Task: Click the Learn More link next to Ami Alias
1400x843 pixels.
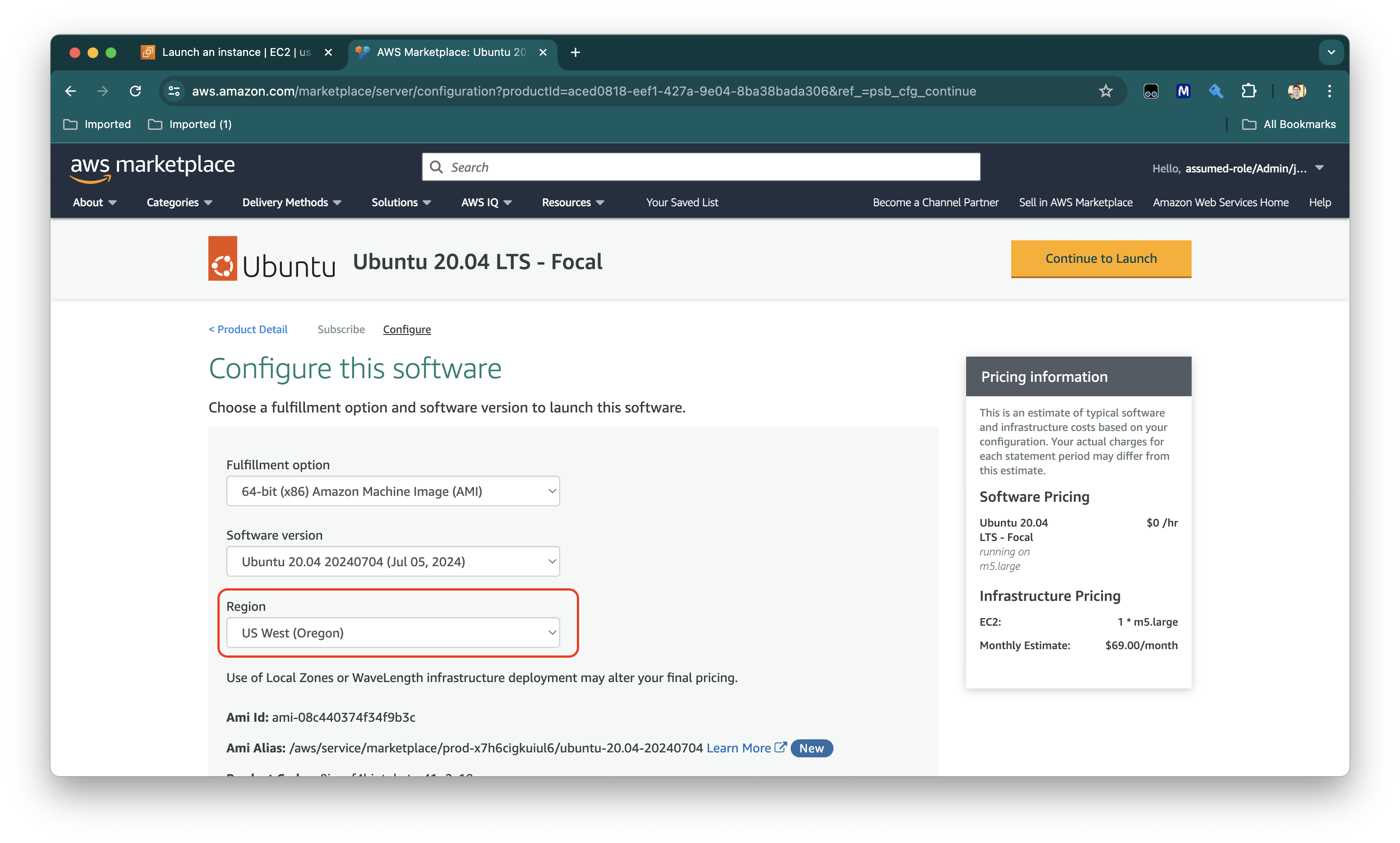Action: (x=738, y=748)
